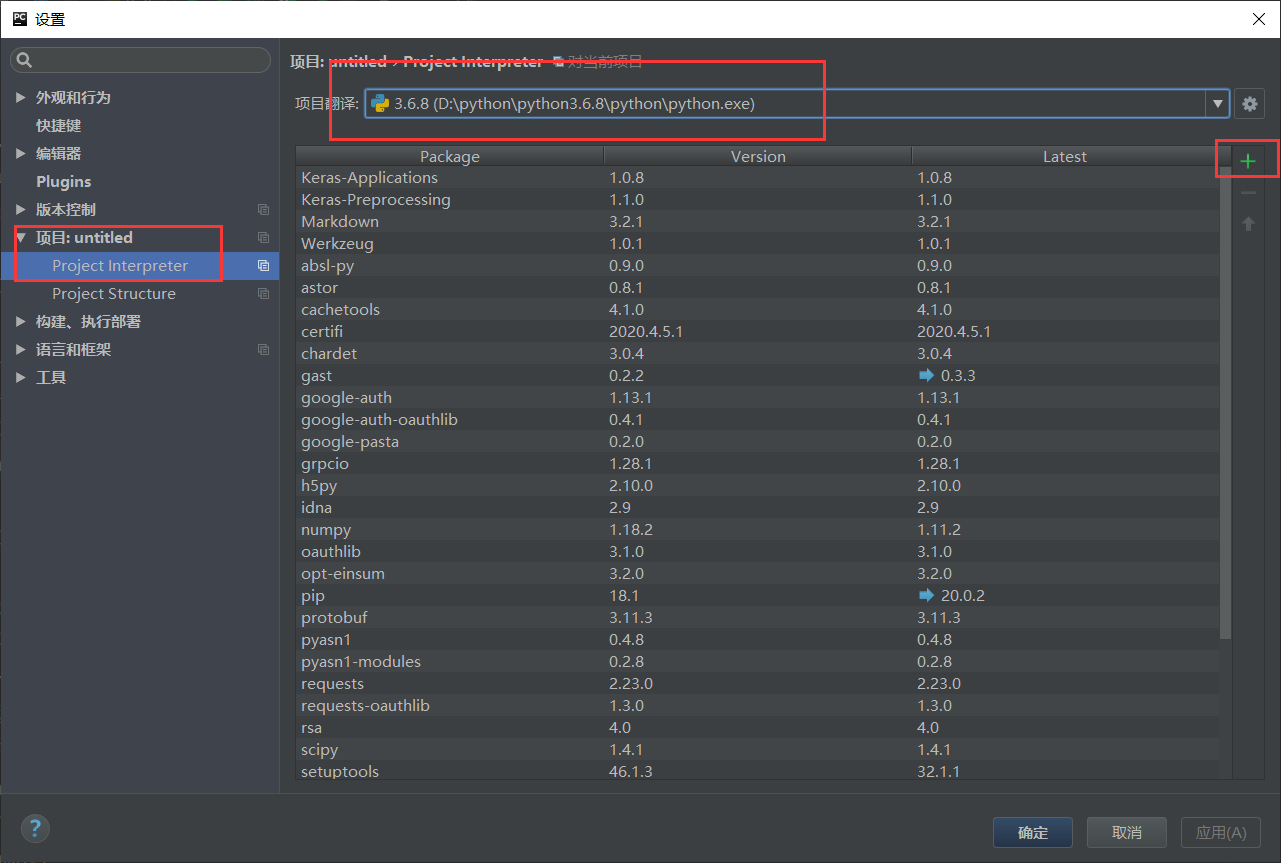Click copy icon beside 项目: untitled
This screenshot has width=1281, height=863.
pos(263,238)
